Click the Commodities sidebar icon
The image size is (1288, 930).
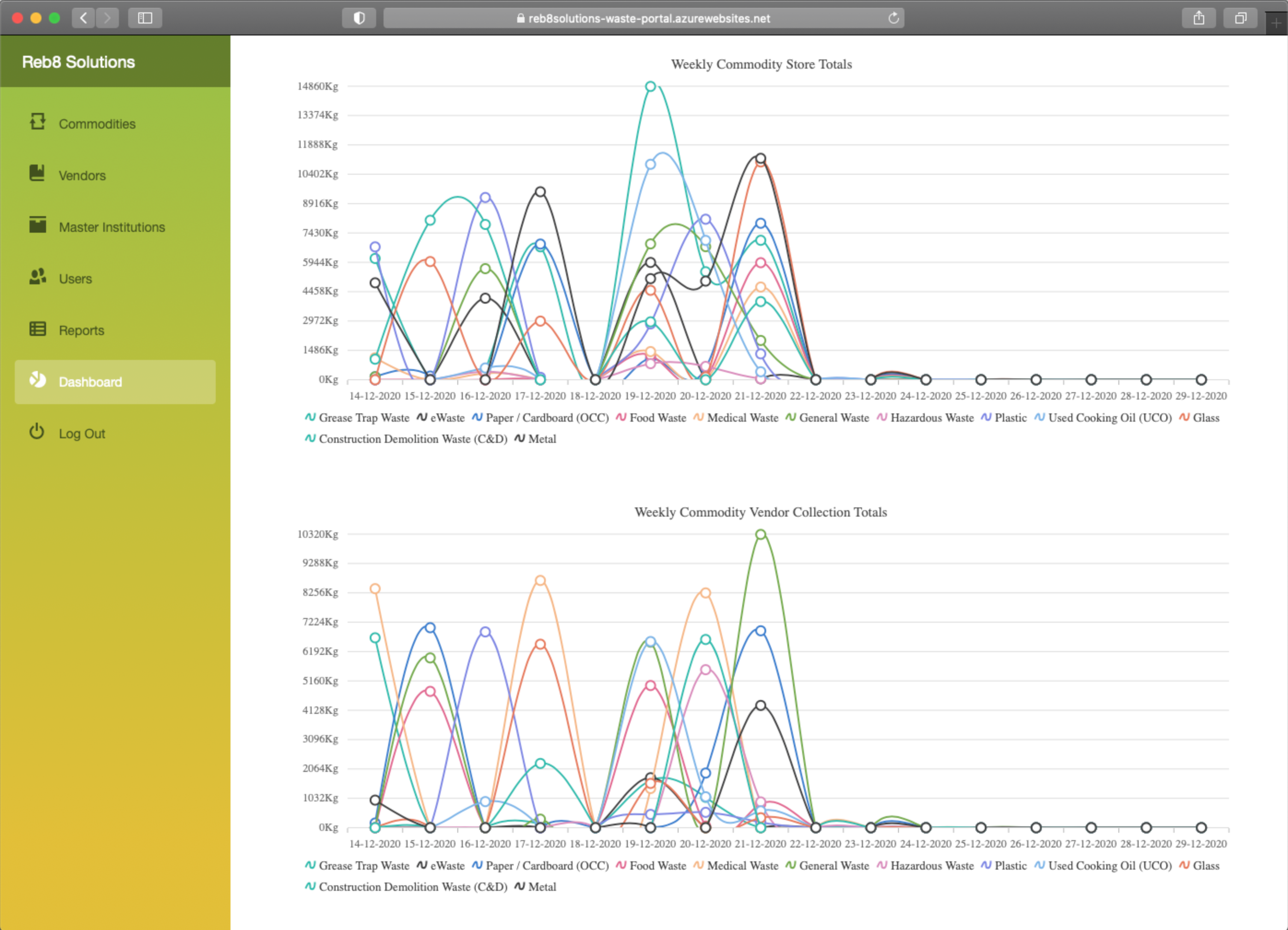click(x=37, y=122)
